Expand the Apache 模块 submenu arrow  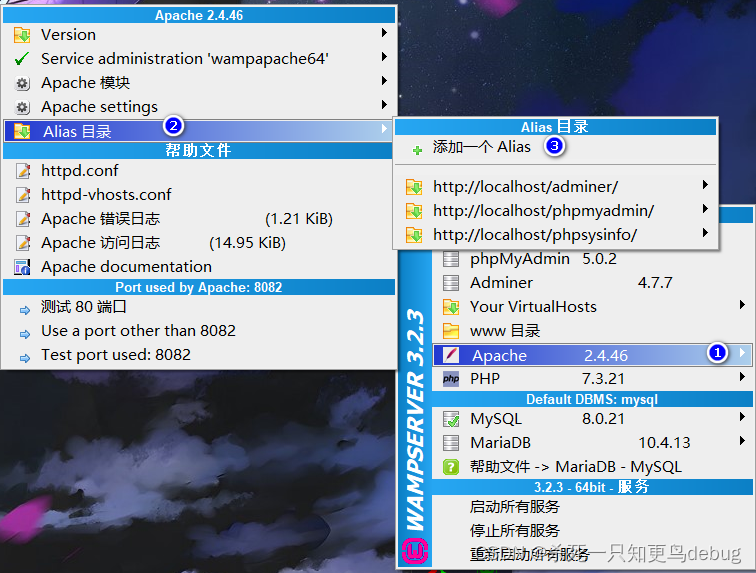pos(384,81)
